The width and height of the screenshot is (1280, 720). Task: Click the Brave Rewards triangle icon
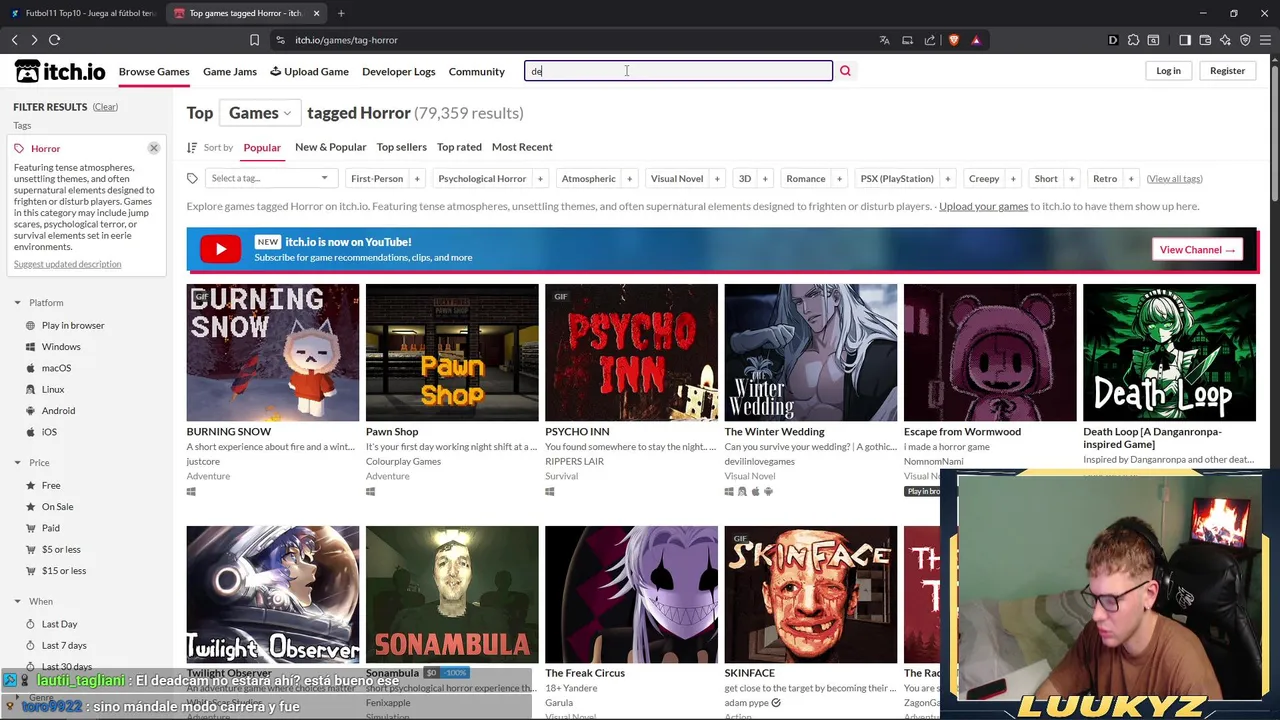pos(976,40)
